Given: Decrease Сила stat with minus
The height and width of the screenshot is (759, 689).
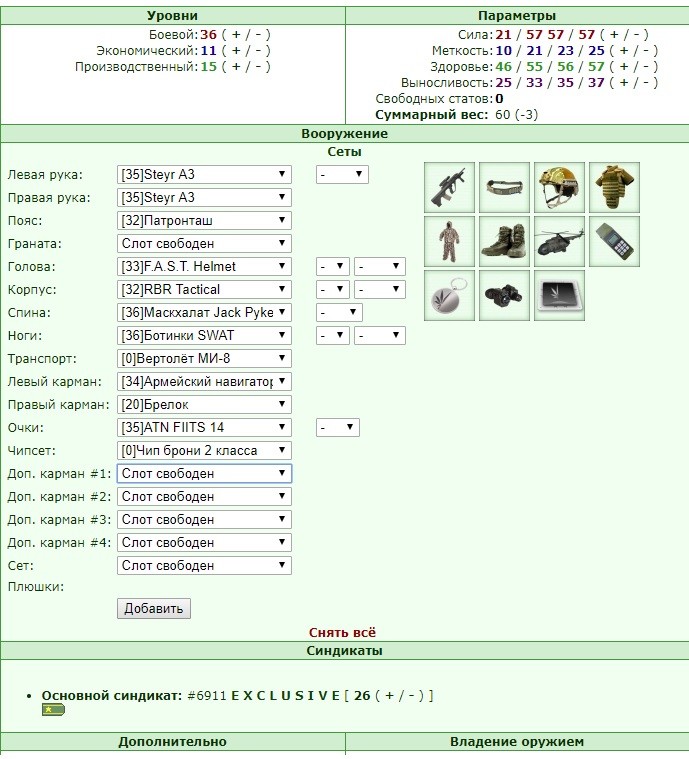Looking at the screenshot, I should [636, 35].
